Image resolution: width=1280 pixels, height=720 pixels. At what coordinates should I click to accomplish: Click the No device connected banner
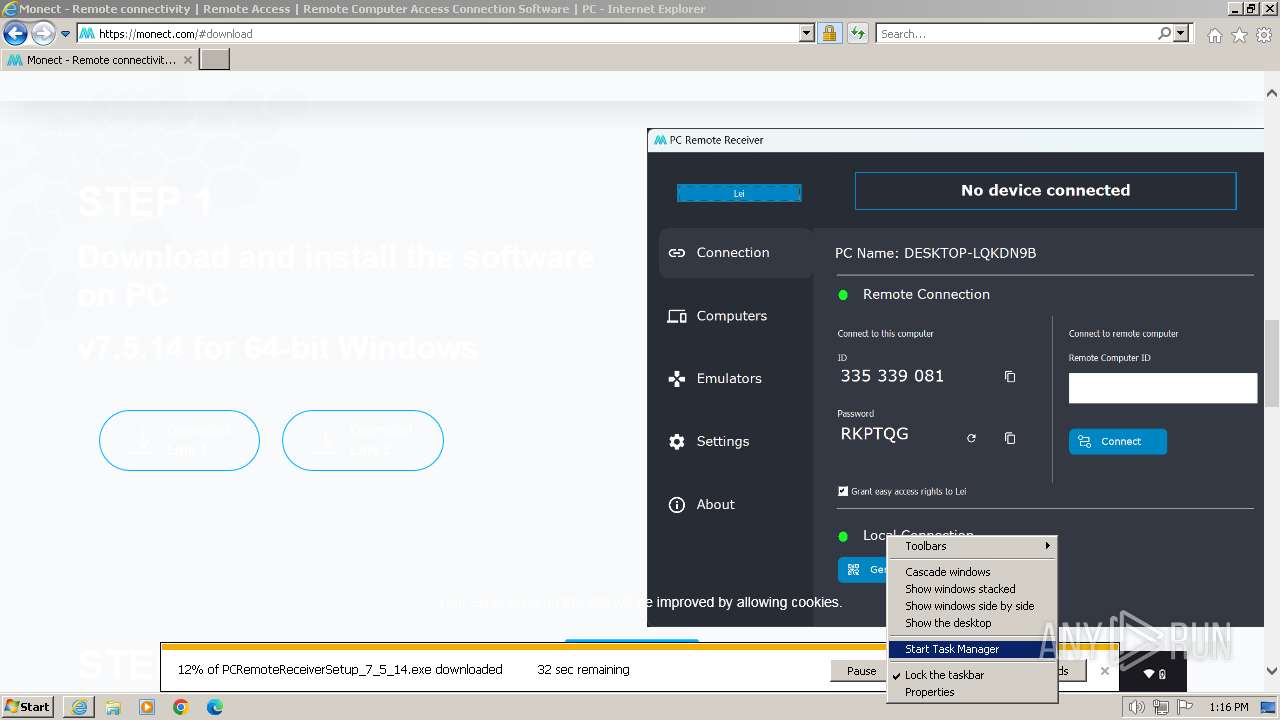(x=1045, y=191)
